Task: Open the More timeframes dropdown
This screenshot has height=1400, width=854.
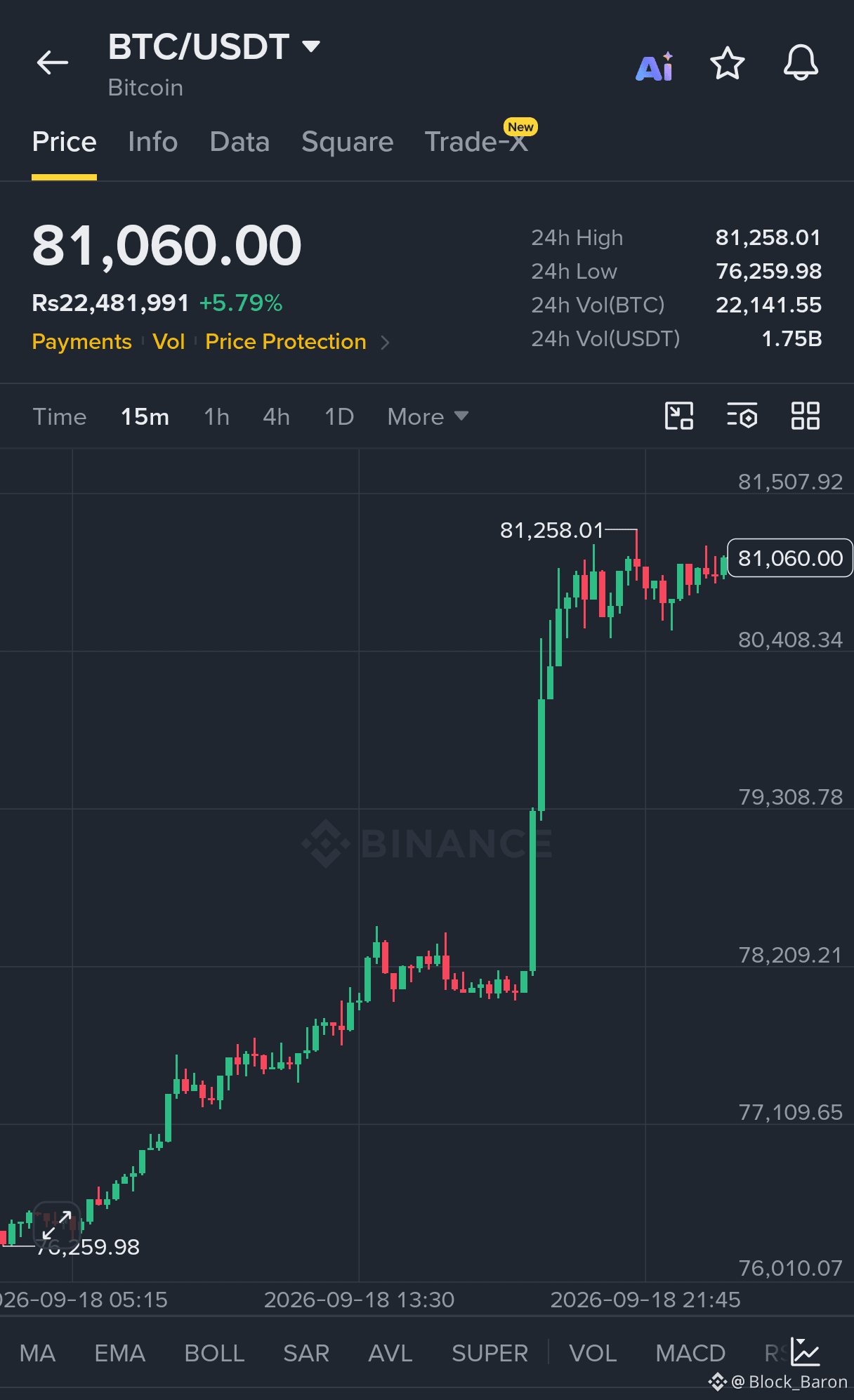Action: (x=428, y=416)
